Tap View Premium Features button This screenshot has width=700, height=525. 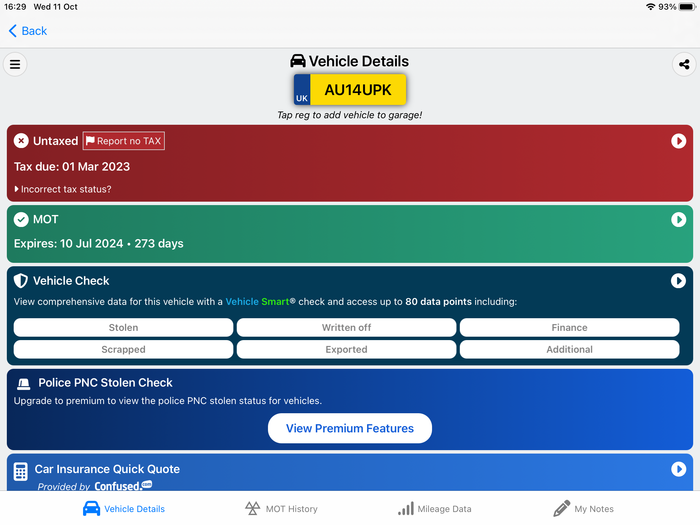[350, 429]
